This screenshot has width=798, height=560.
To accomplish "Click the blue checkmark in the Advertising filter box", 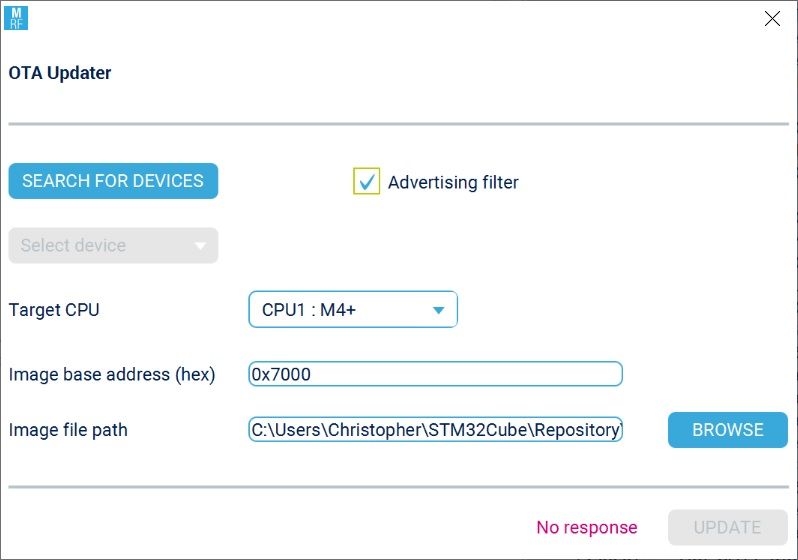I will tap(366, 182).
